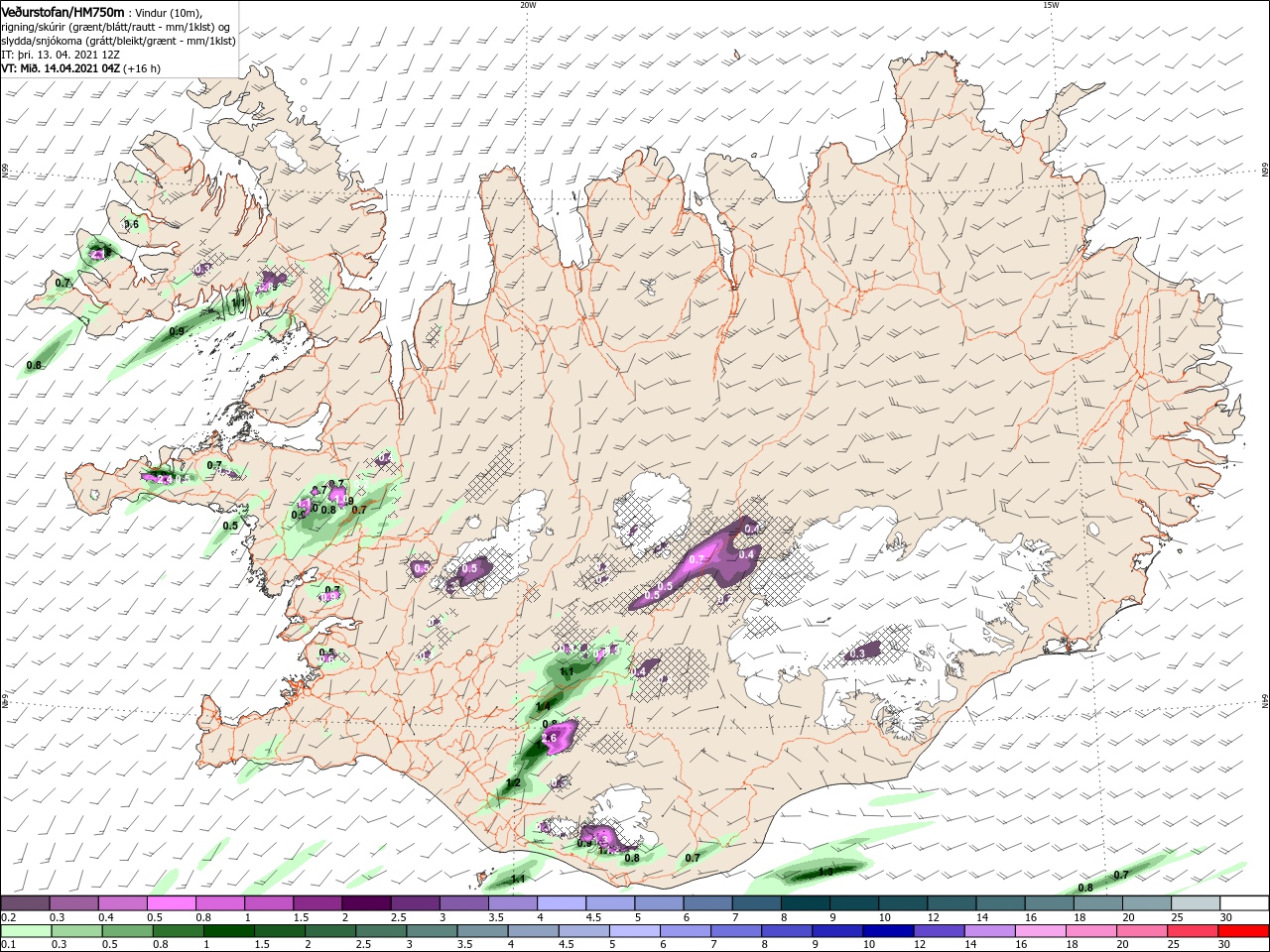This screenshot has width=1270, height=952.
Task: Click the 'slydda/snjókoma' legend description line
Action: point(118,42)
